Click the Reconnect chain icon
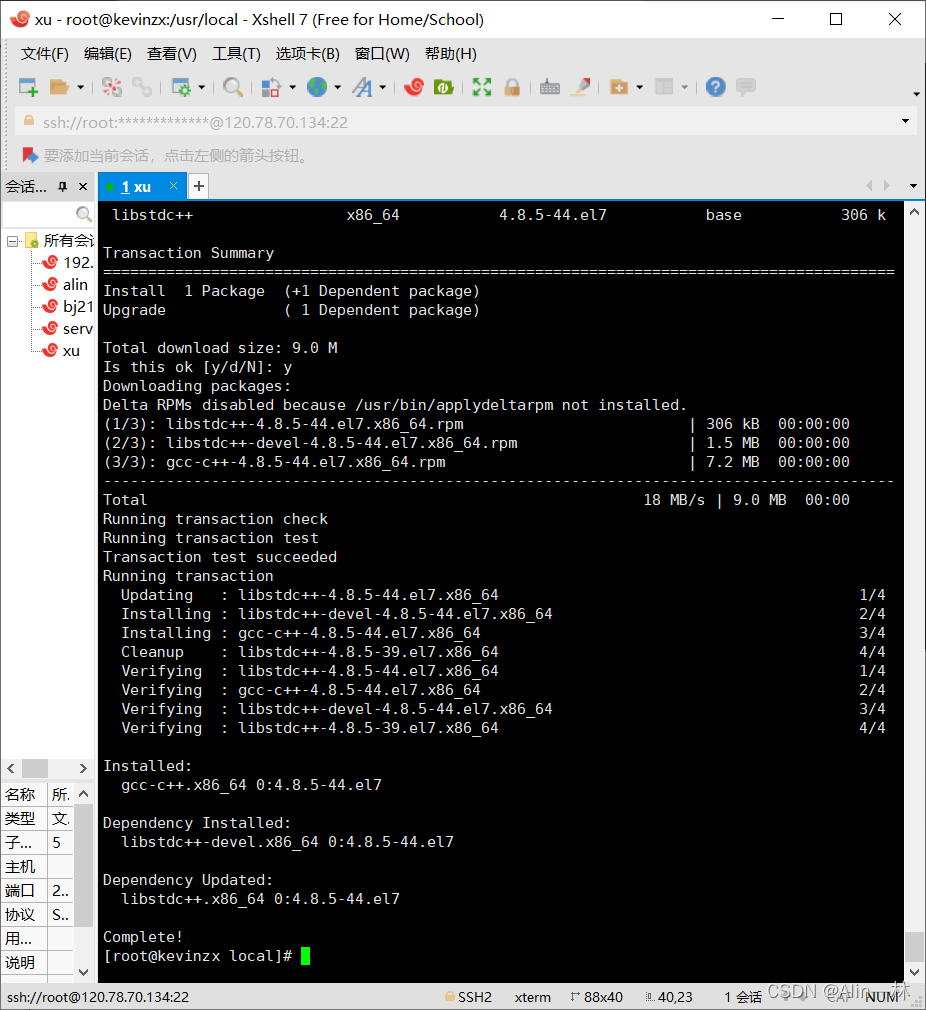The image size is (926, 1010). [142, 87]
